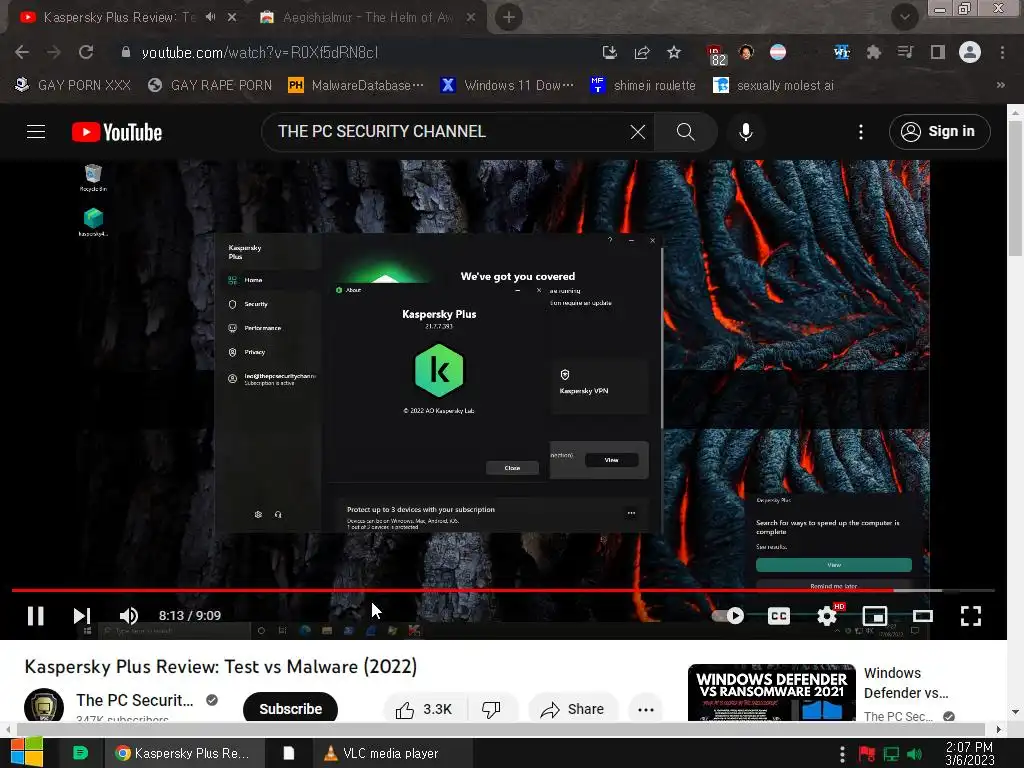Reload the page
Viewport: 1024px width, 768px height.
coord(86,52)
